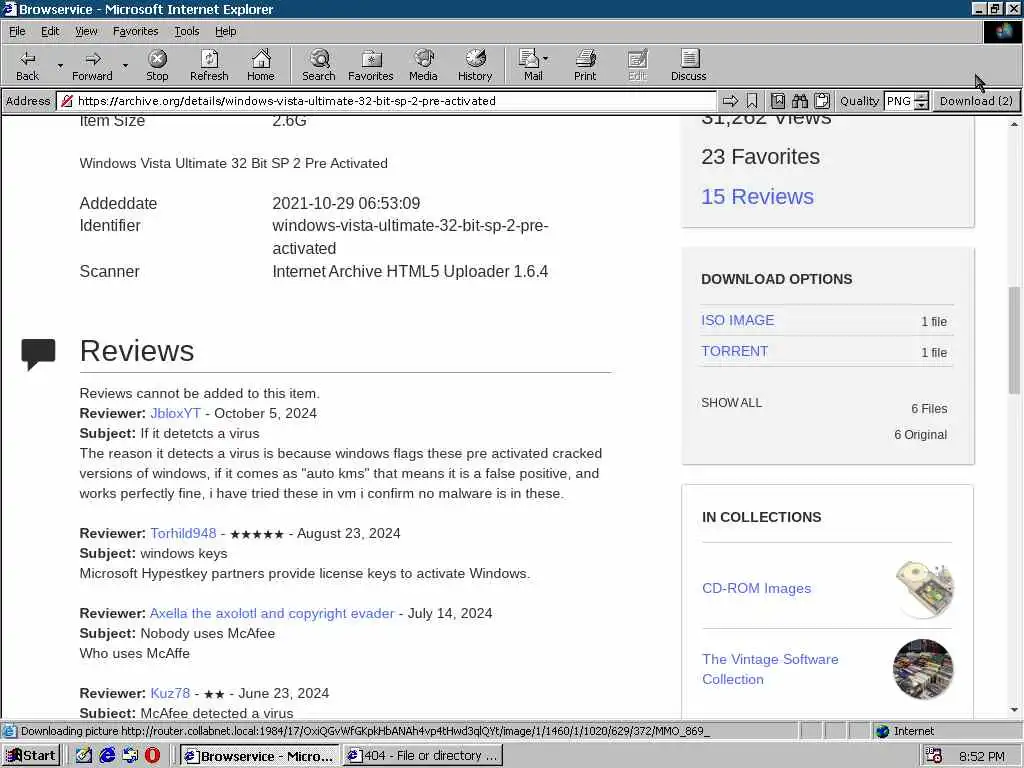The image size is (1024, 768).
Task: Decrease Quality with spinner down arrow
Action: pos(921,105)
